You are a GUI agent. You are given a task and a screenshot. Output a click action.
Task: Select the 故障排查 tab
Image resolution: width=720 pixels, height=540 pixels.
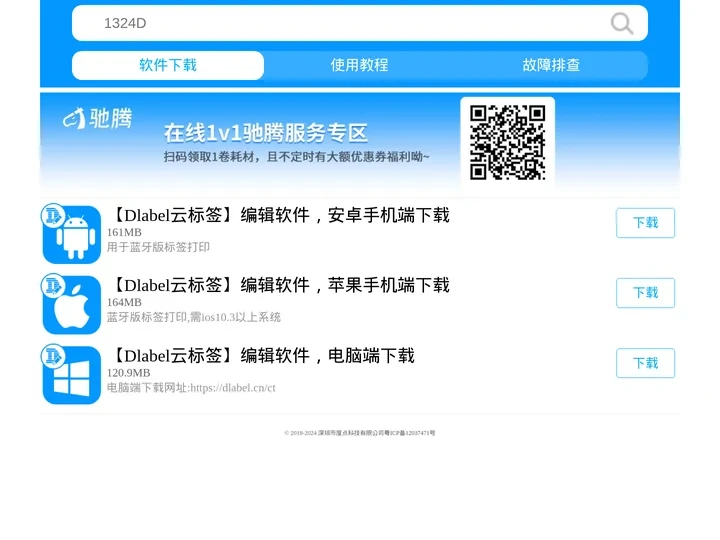(x=551, y=65)
